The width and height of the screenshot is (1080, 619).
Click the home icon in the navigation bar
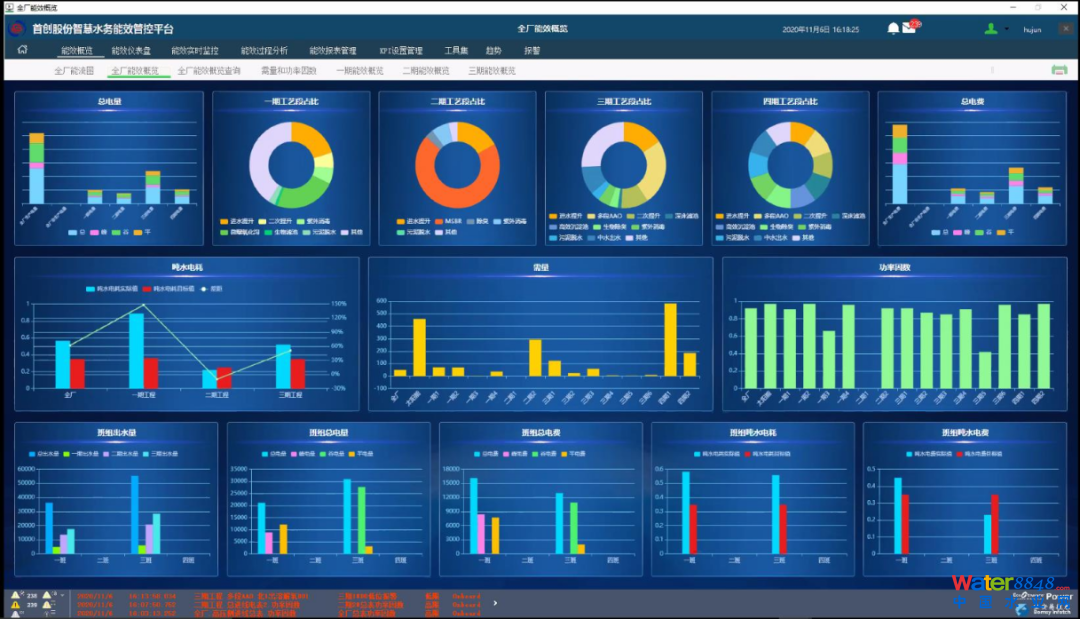[22, 49]
